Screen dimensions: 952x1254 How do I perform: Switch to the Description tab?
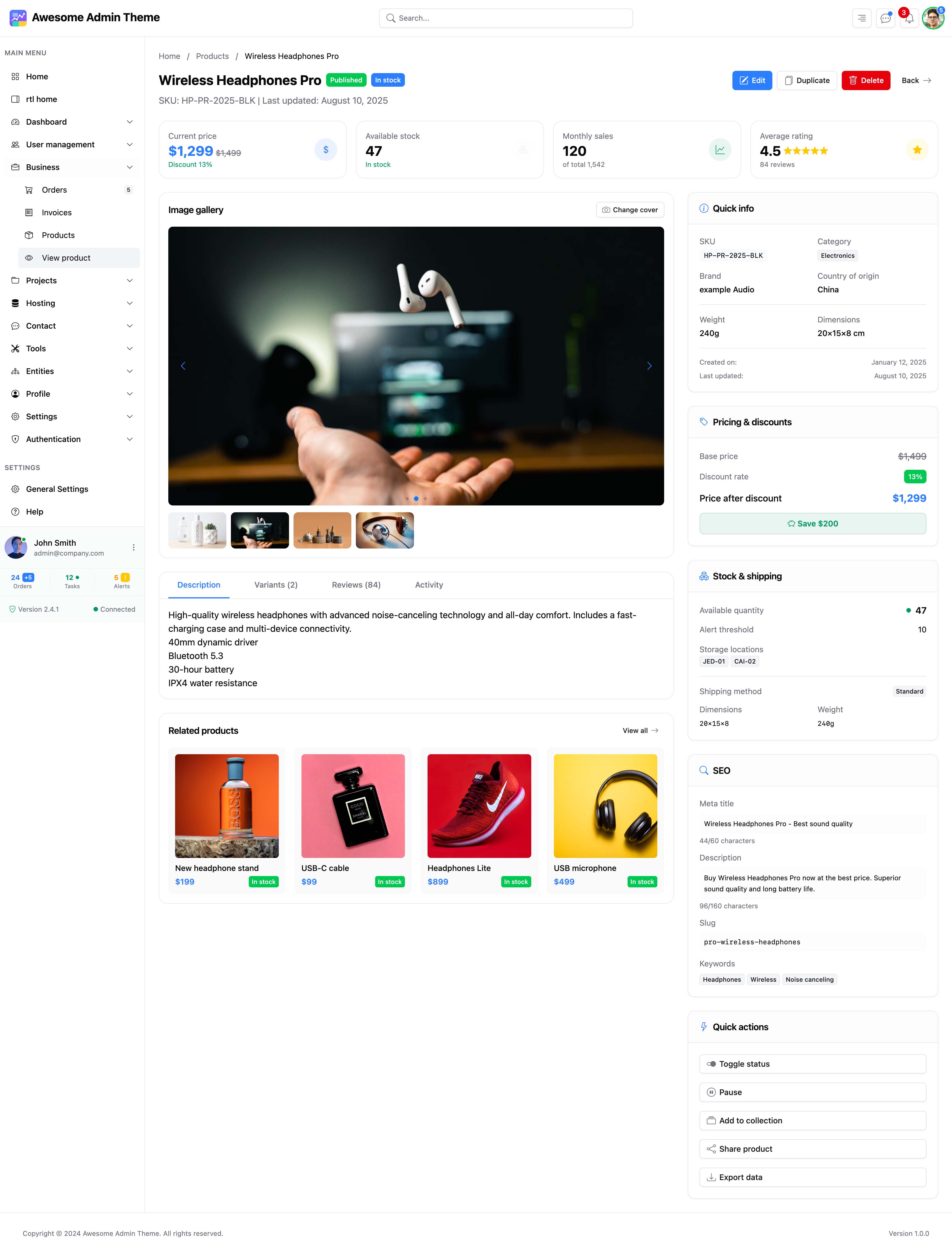click(198, 585)
